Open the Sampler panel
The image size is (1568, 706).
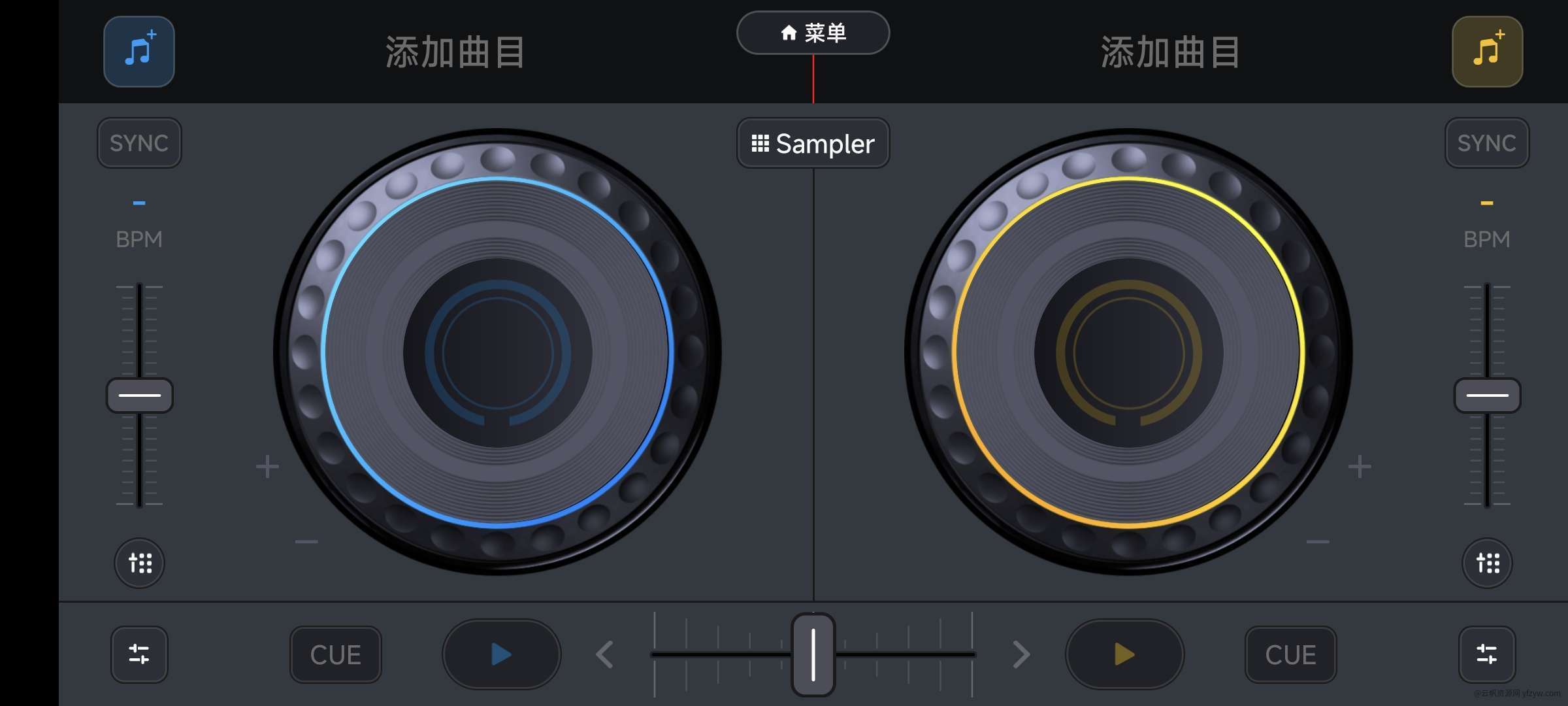(x=813, y=144)
